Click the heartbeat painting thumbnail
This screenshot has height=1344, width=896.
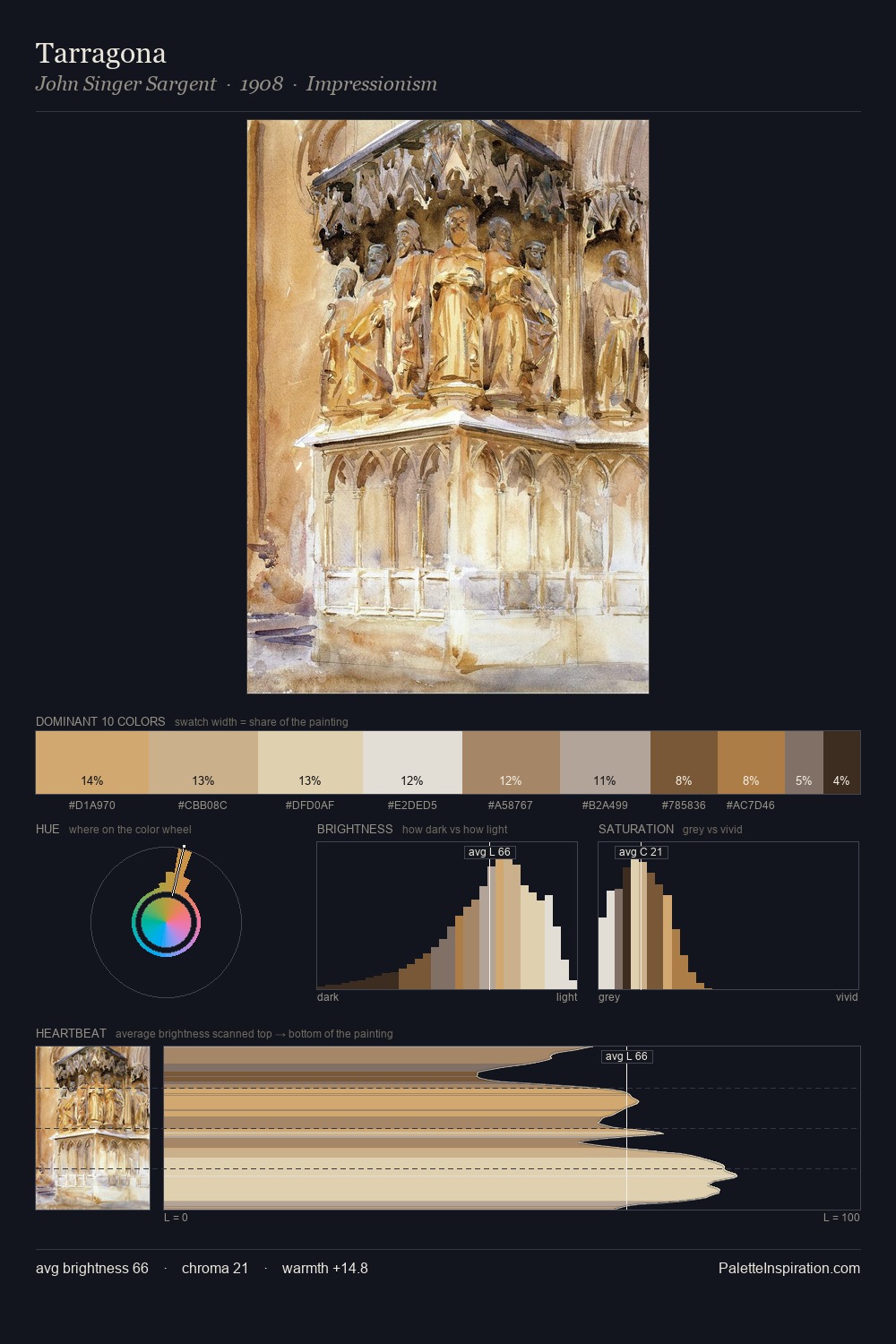click(92, 1128)
